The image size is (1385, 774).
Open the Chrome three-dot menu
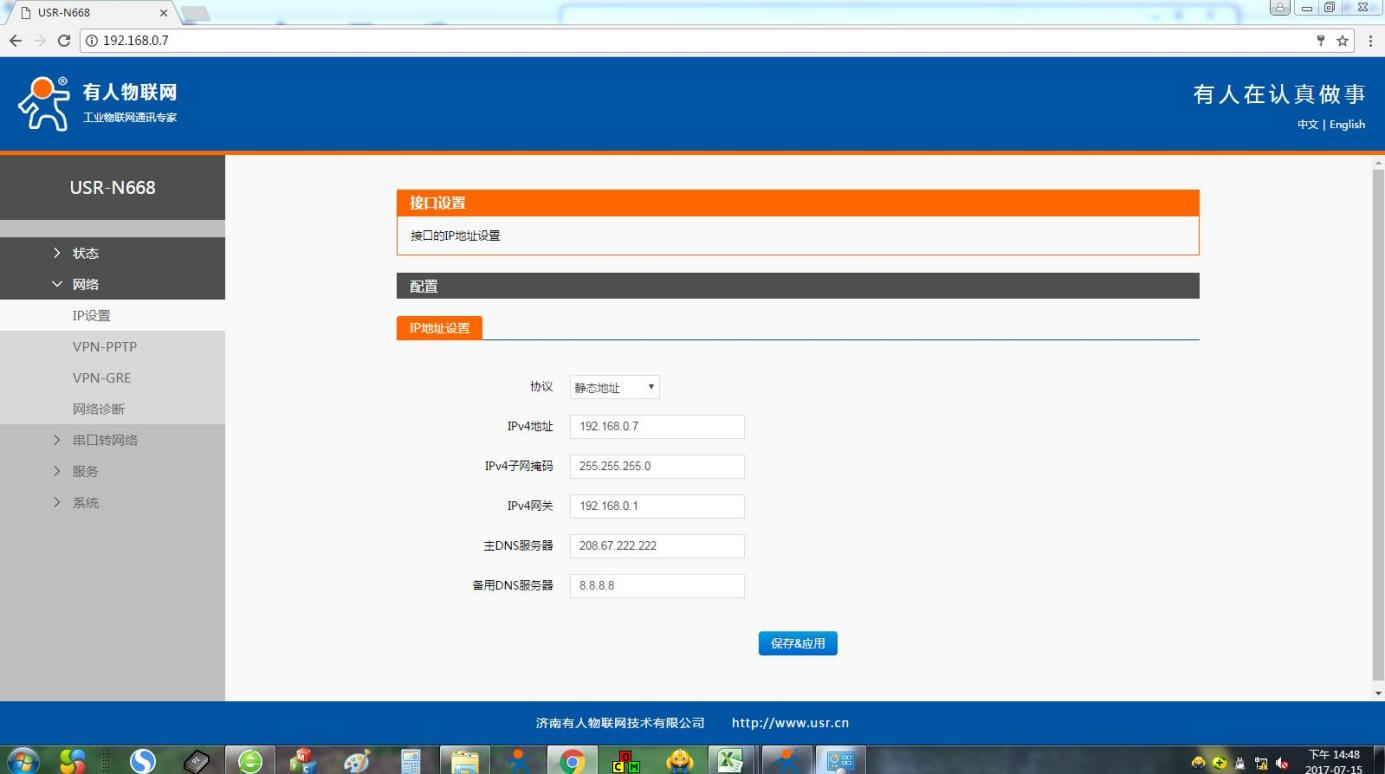(1370, 41)
